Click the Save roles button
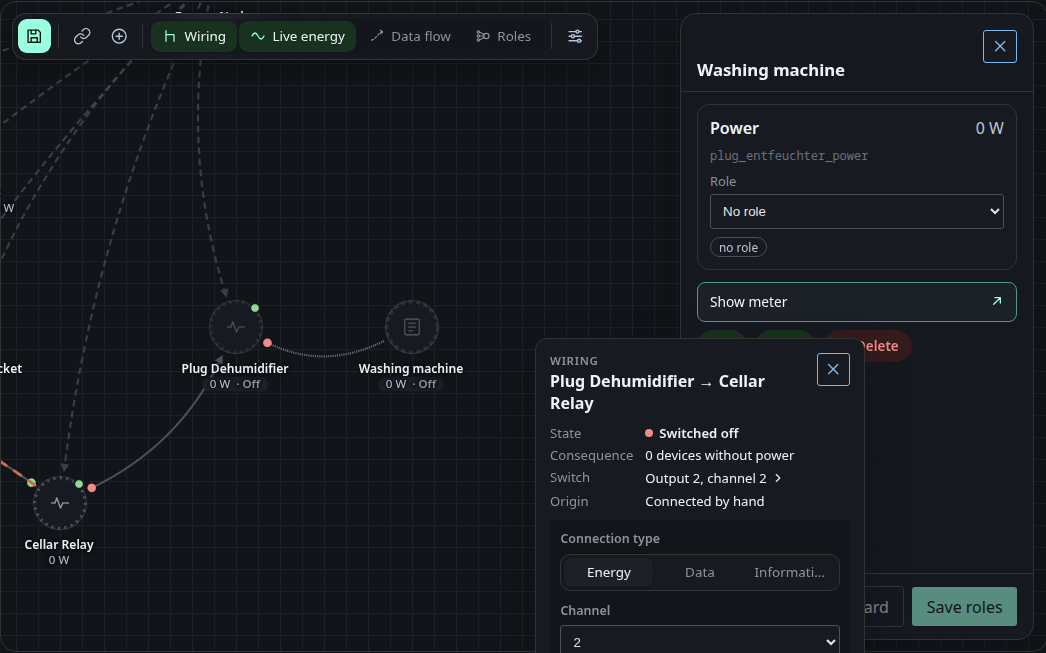This screenshot has height=653, width=1046. (964, 607)
